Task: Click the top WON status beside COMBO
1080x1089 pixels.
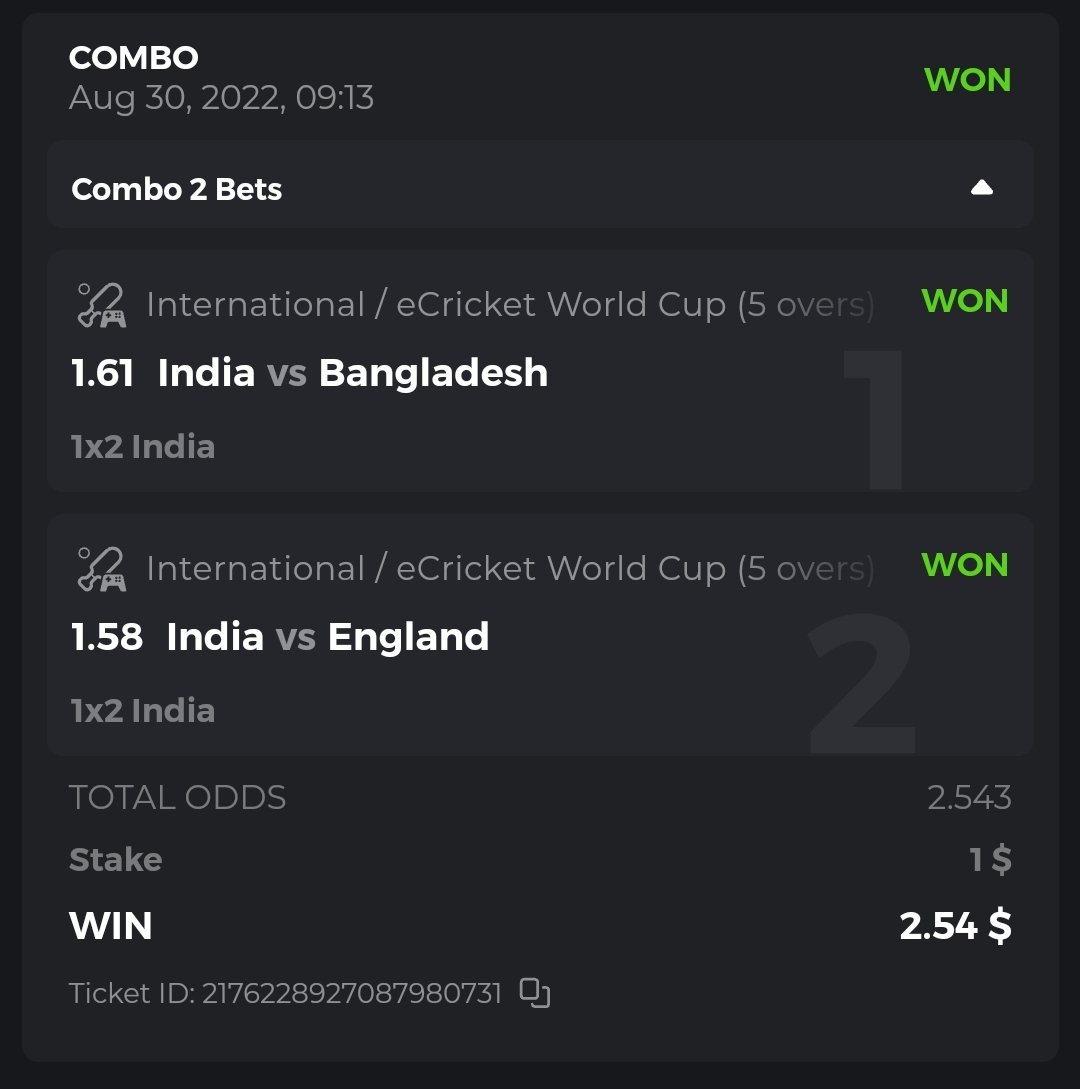Action: (x=967, y=80)
